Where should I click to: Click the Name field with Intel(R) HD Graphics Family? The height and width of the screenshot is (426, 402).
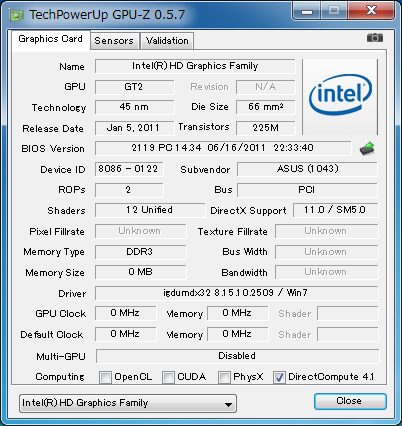coord(195,66)
